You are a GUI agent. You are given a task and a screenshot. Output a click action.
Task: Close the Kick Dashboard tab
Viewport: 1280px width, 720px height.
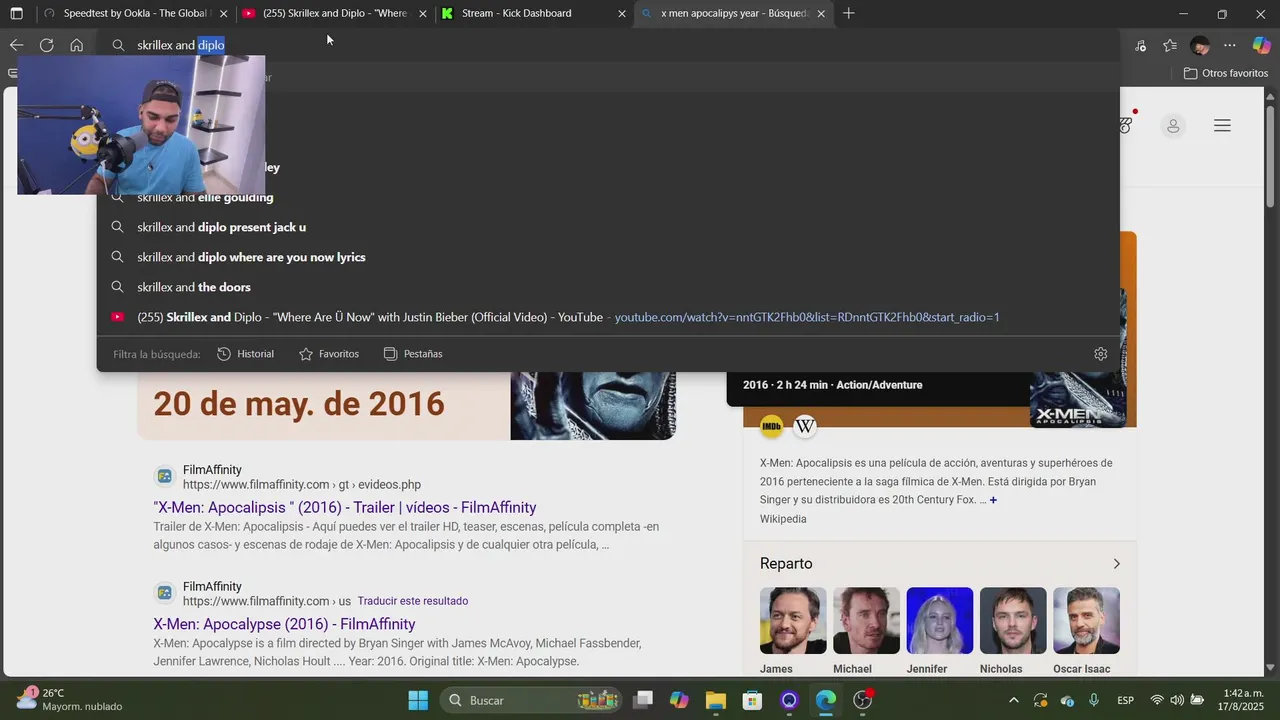[622, 14]
